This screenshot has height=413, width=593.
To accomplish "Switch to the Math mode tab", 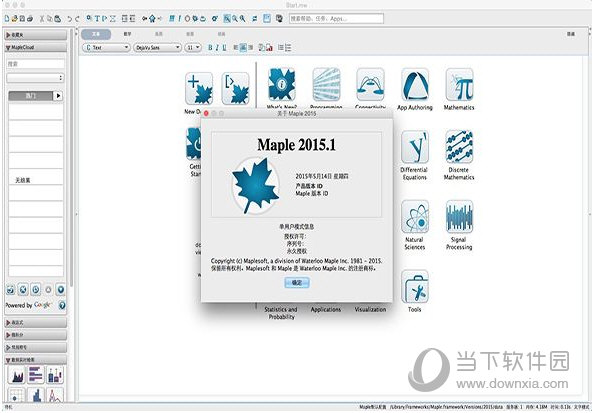I will 127,34.
